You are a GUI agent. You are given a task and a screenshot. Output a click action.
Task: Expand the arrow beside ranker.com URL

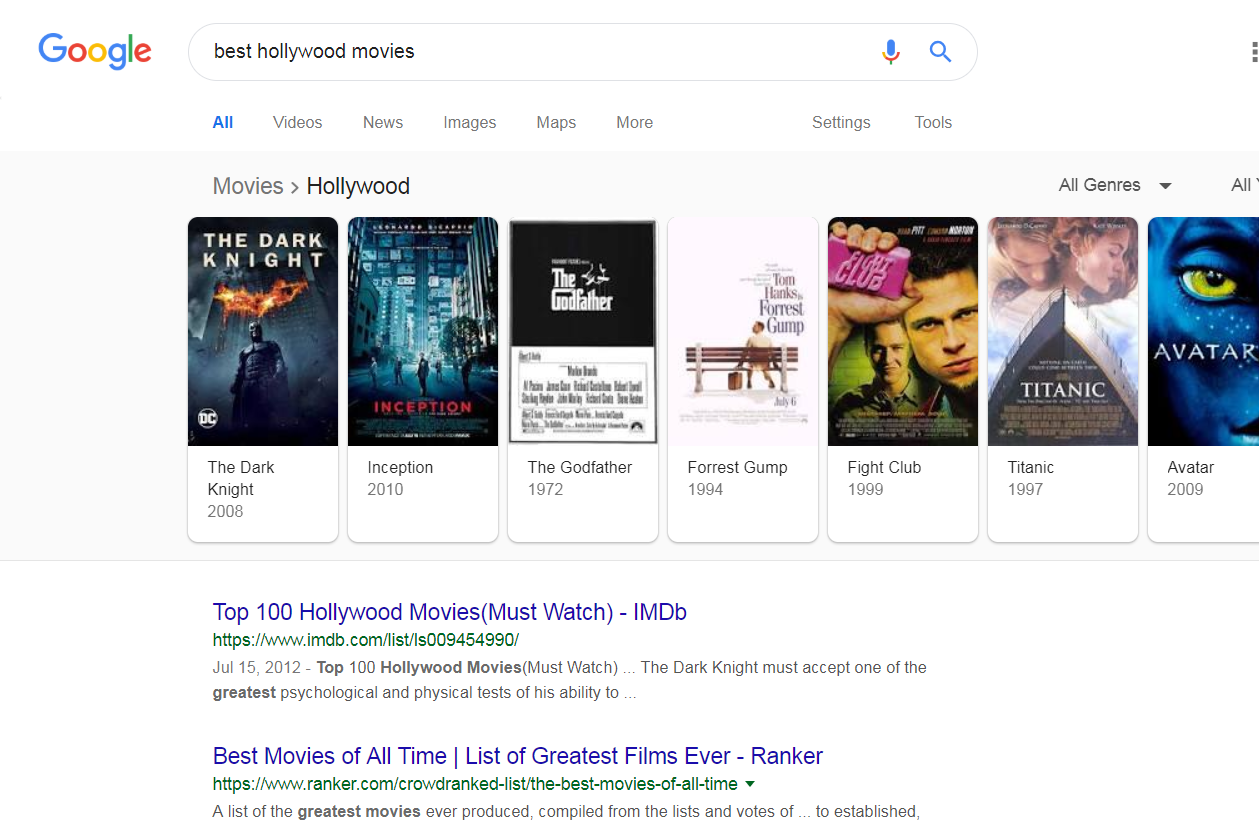[x=750, y=784]
